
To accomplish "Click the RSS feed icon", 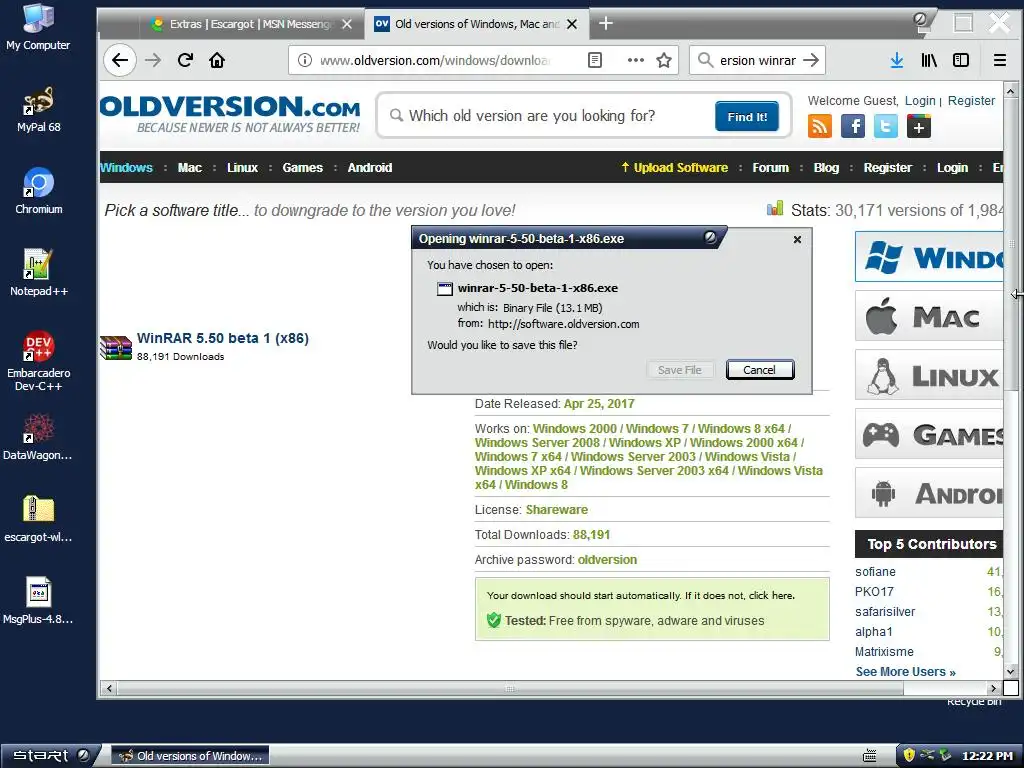I will pyautogui.click(x=820, y=126).
